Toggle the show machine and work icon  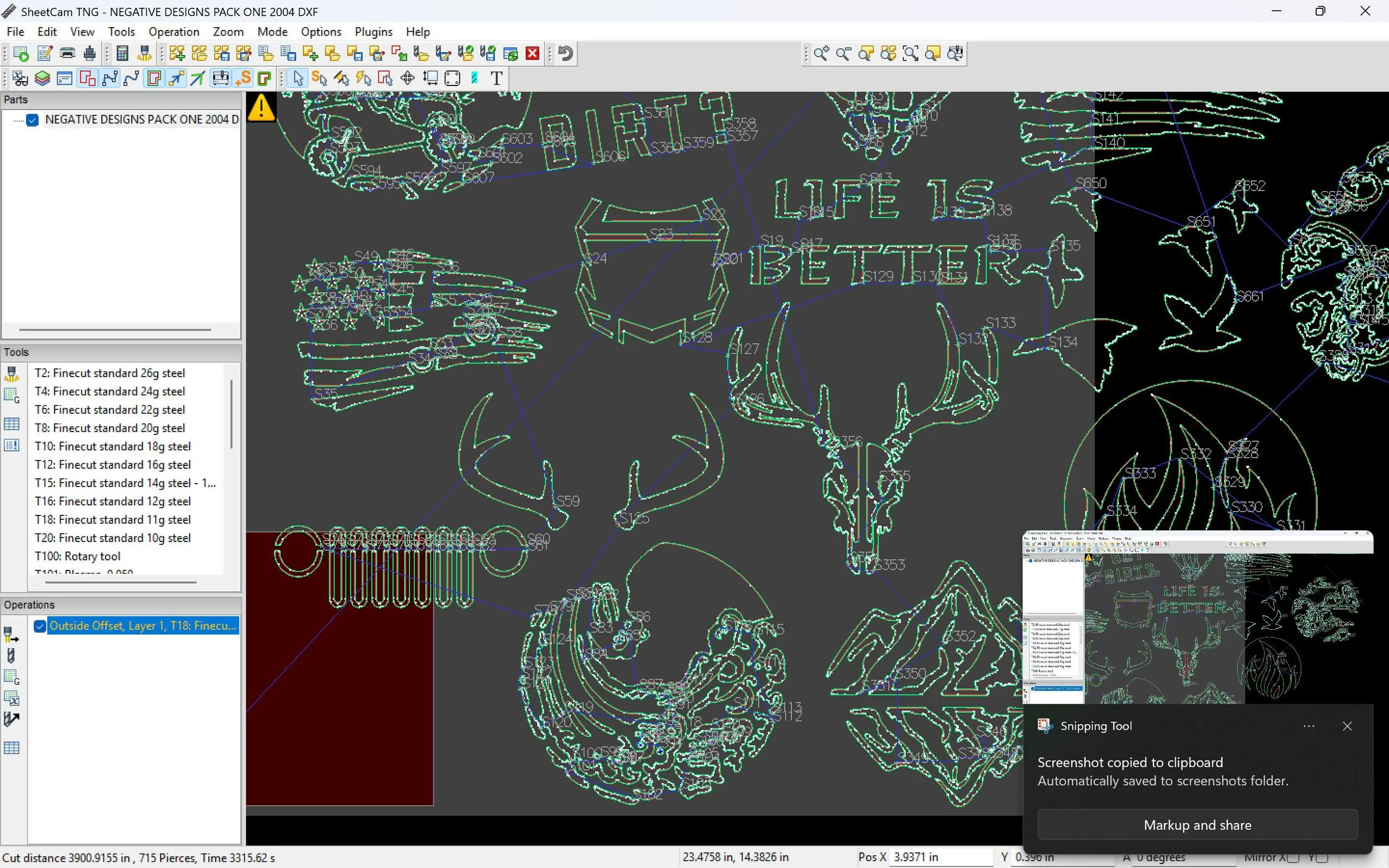point(221,78)
